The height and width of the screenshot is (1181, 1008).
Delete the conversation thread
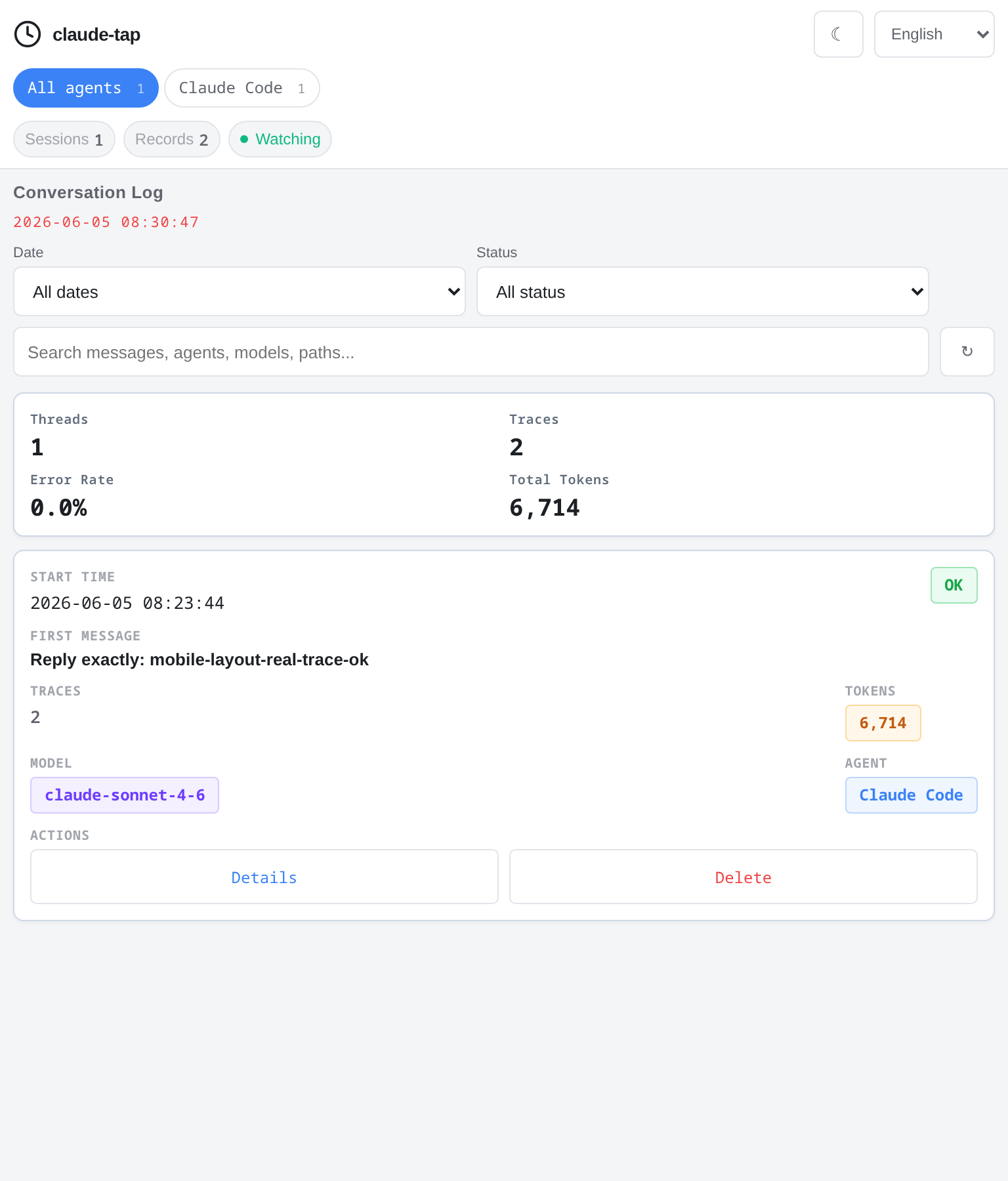(x=744, y=877)
